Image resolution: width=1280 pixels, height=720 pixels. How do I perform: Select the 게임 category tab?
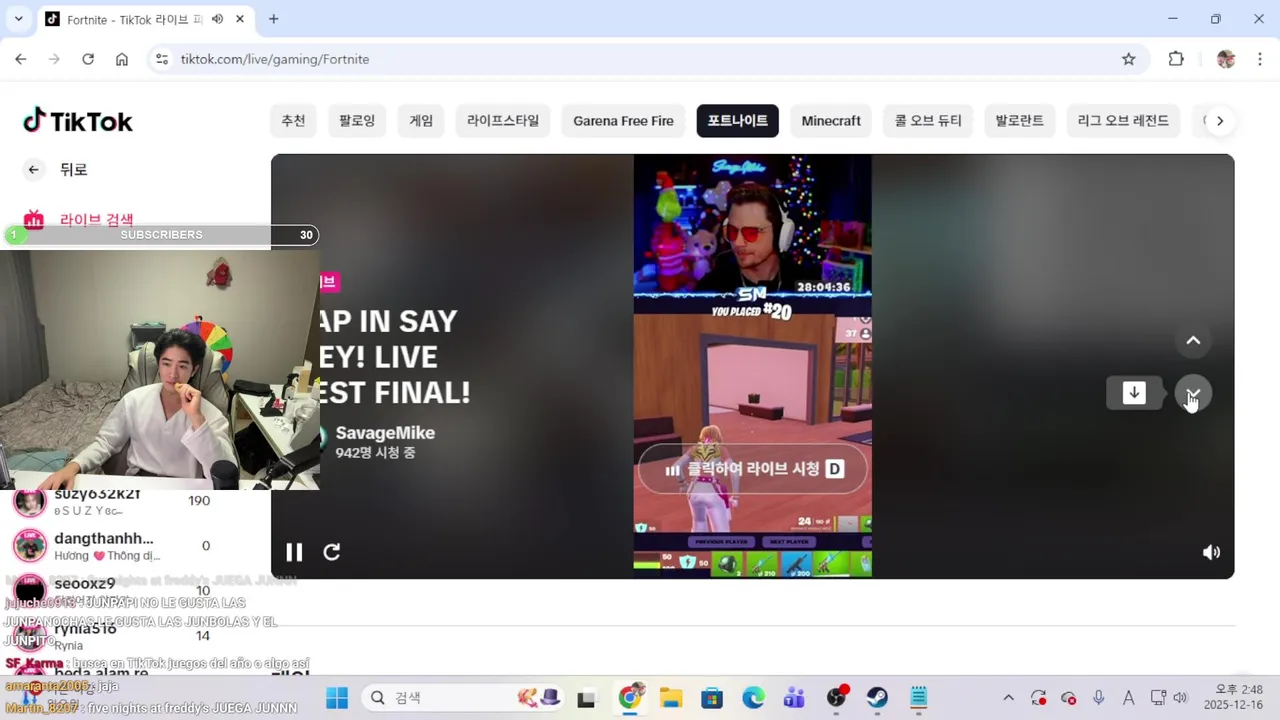pyautogui.click(x=421, y=121)
